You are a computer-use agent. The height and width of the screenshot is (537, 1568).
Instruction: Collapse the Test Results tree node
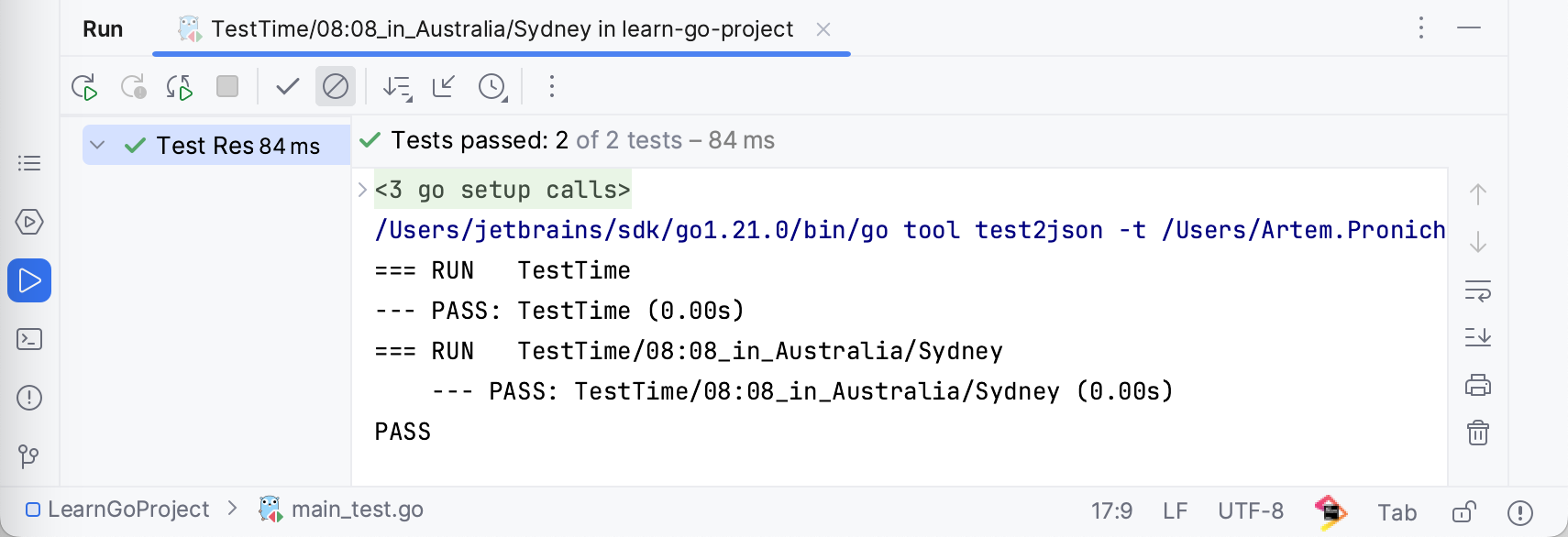[98, 146]
